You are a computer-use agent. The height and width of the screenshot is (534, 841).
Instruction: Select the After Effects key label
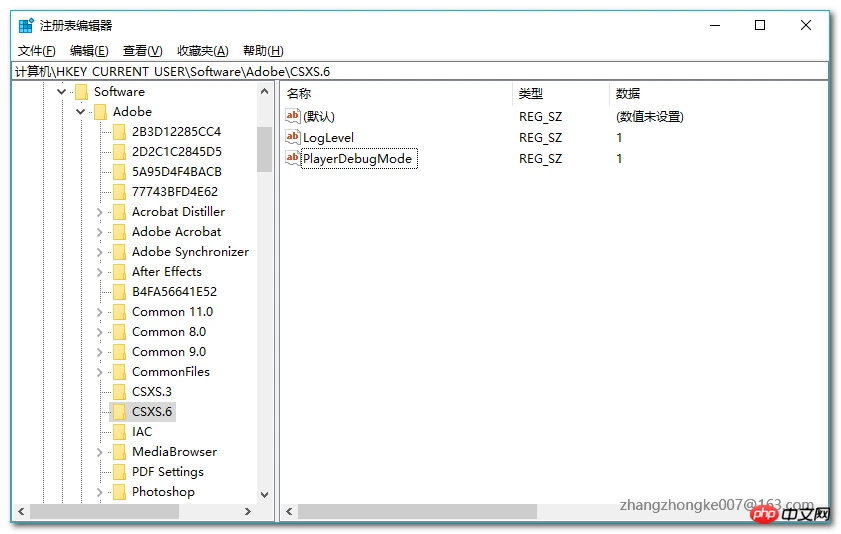pos(167,272)
